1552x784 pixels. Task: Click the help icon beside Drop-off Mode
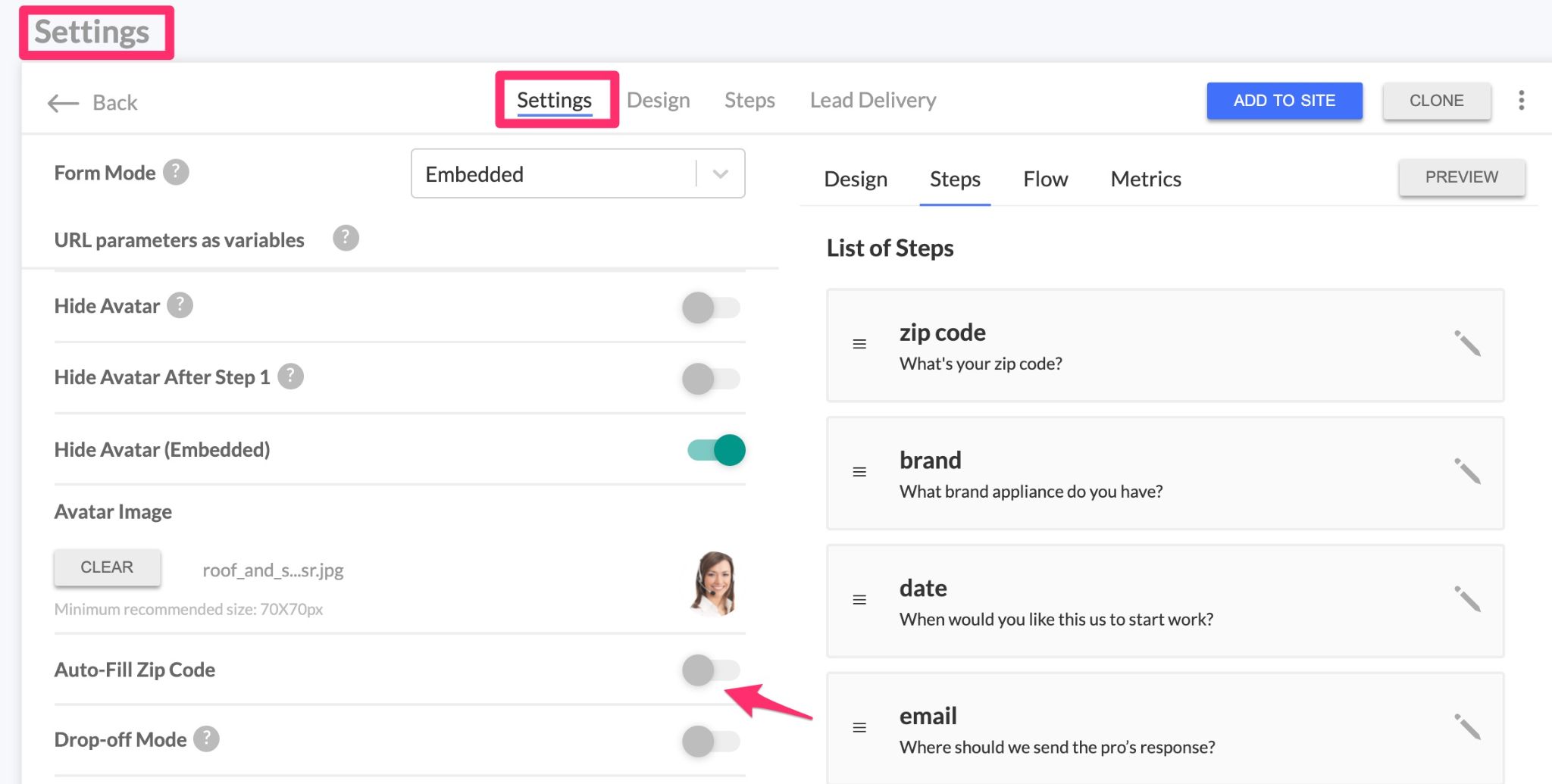[x=206, y=739]
